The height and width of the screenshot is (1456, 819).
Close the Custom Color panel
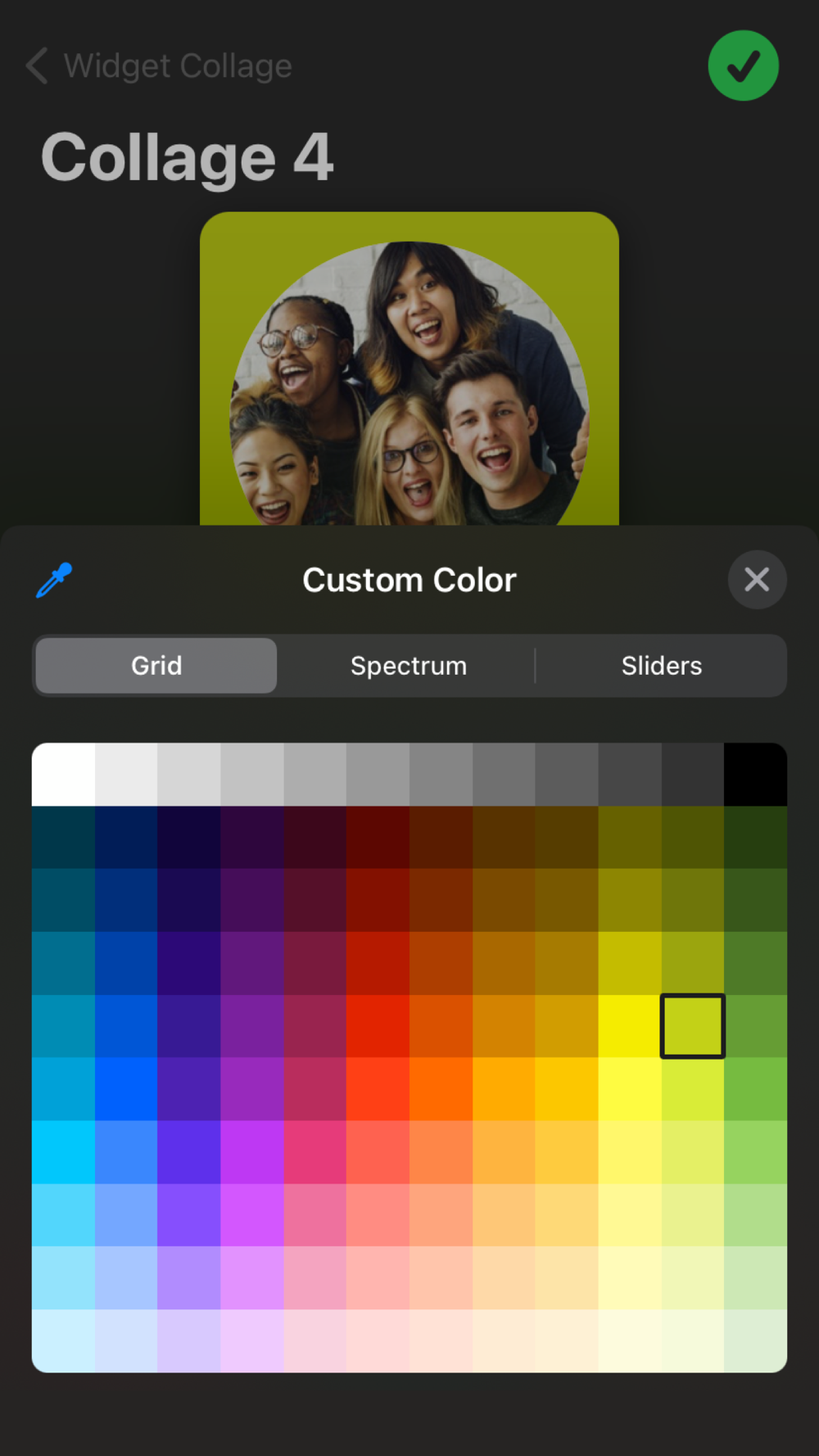(758, 580)
